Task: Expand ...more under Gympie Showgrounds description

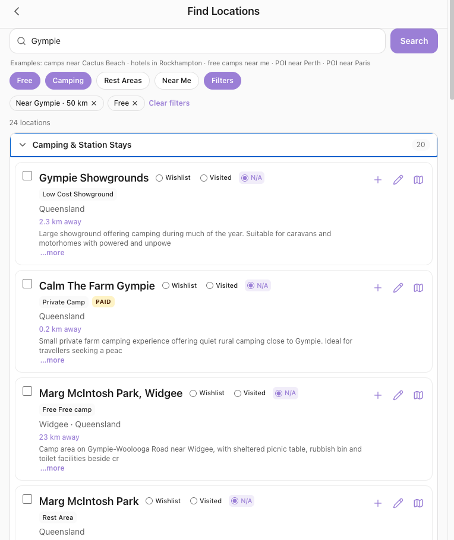Action: pyautogui.click(x=52, y=253)
